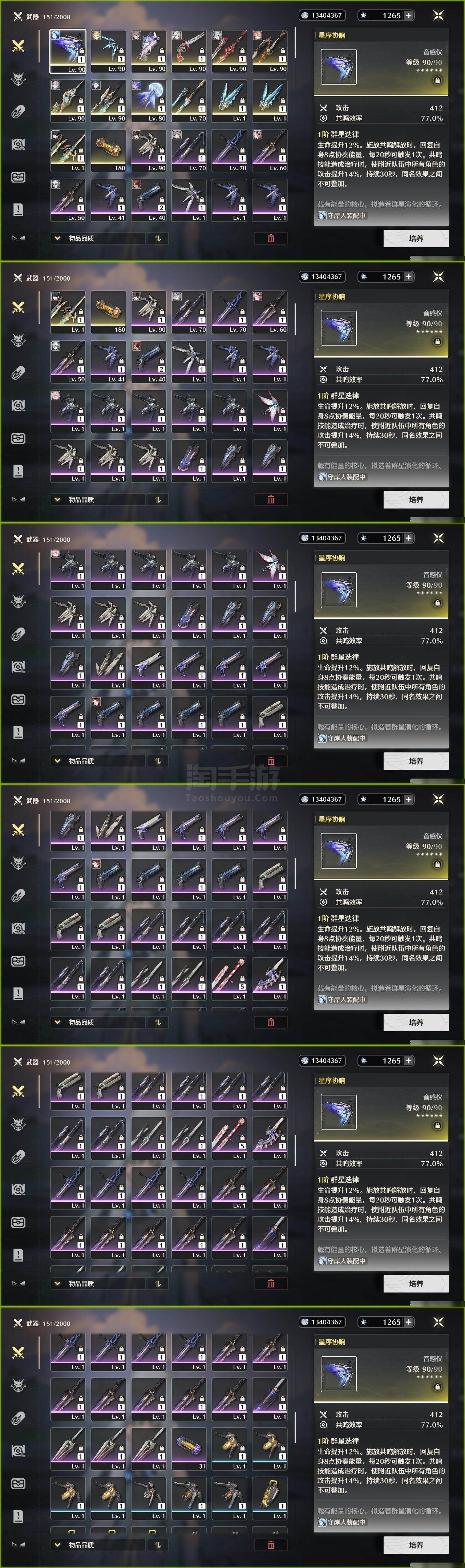The width and height of the screenshot is (465, 1568).
Task: Select the selected Lv. 90 weapon with white border
Action: (x=68, y=51)
